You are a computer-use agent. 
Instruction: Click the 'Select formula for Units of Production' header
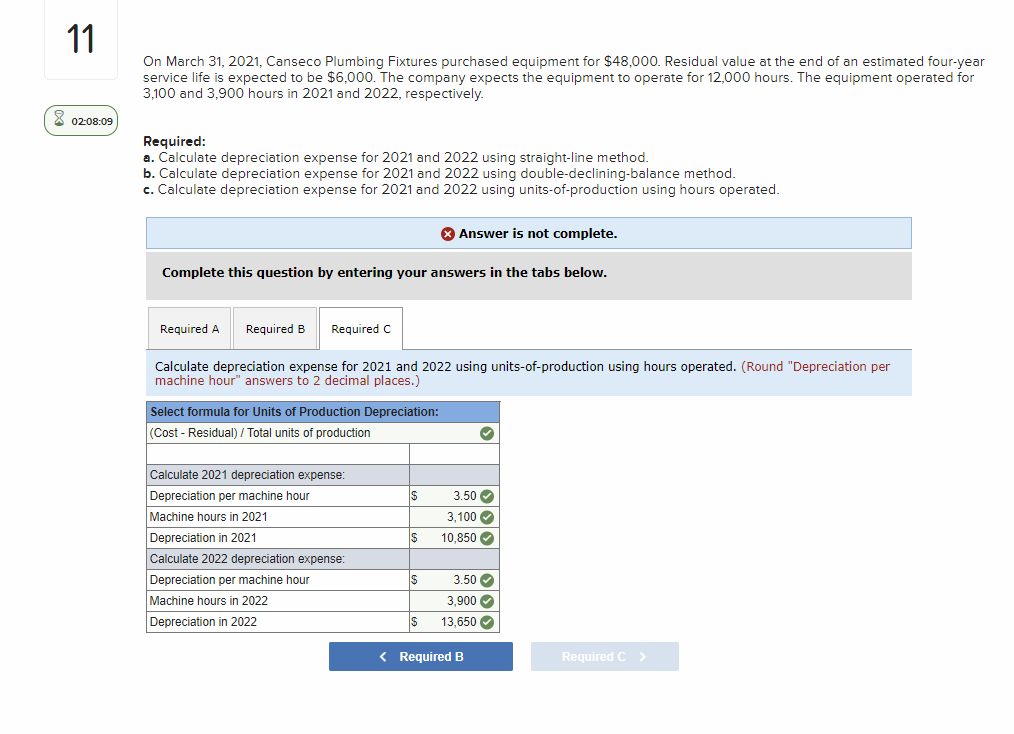(x=323, y=412)
